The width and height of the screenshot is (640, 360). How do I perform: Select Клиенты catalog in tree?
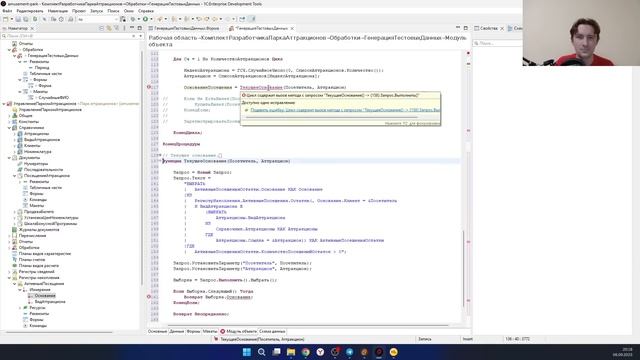32,146
